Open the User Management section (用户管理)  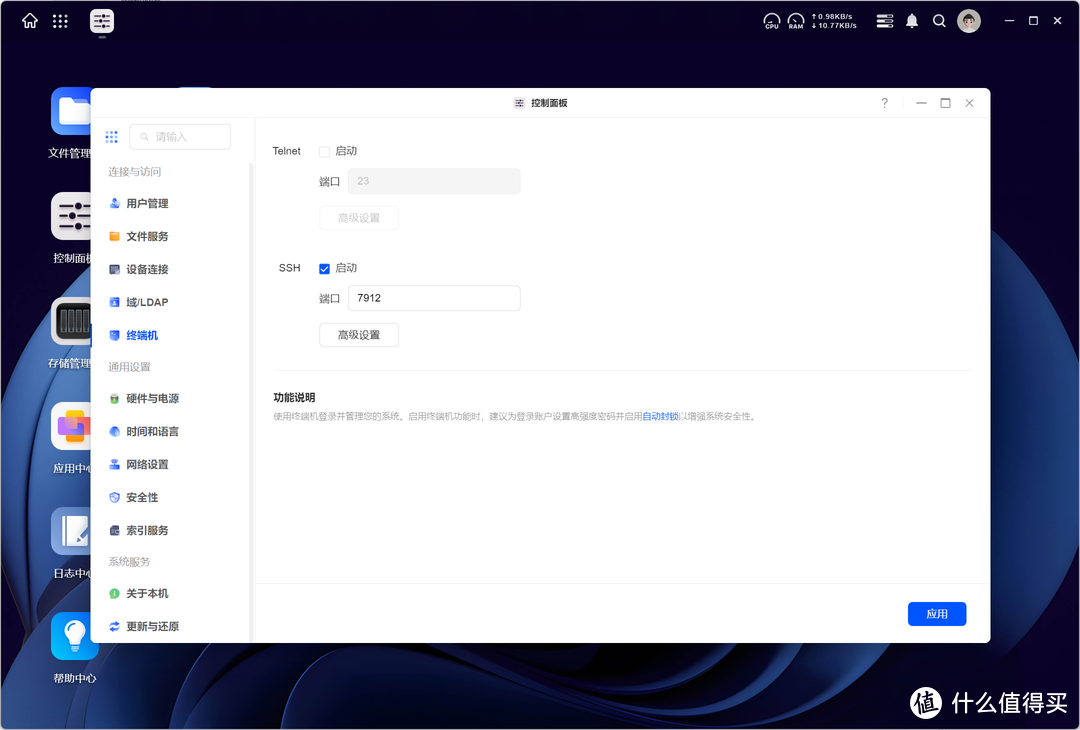pyautogui.click(x=147, y=204)
